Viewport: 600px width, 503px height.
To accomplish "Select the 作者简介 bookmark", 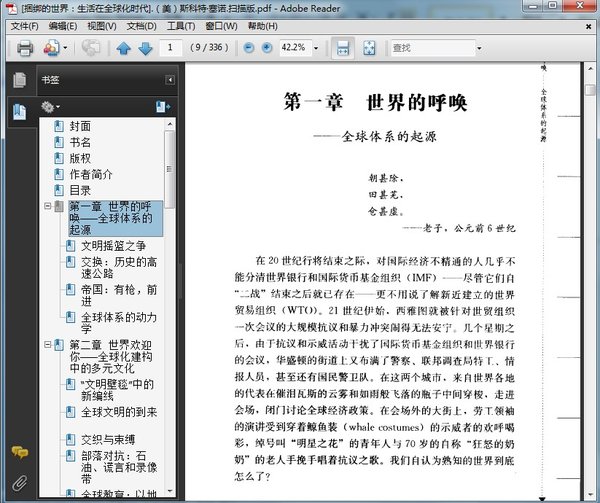I will pyautogui.click(x=91, y=174).
